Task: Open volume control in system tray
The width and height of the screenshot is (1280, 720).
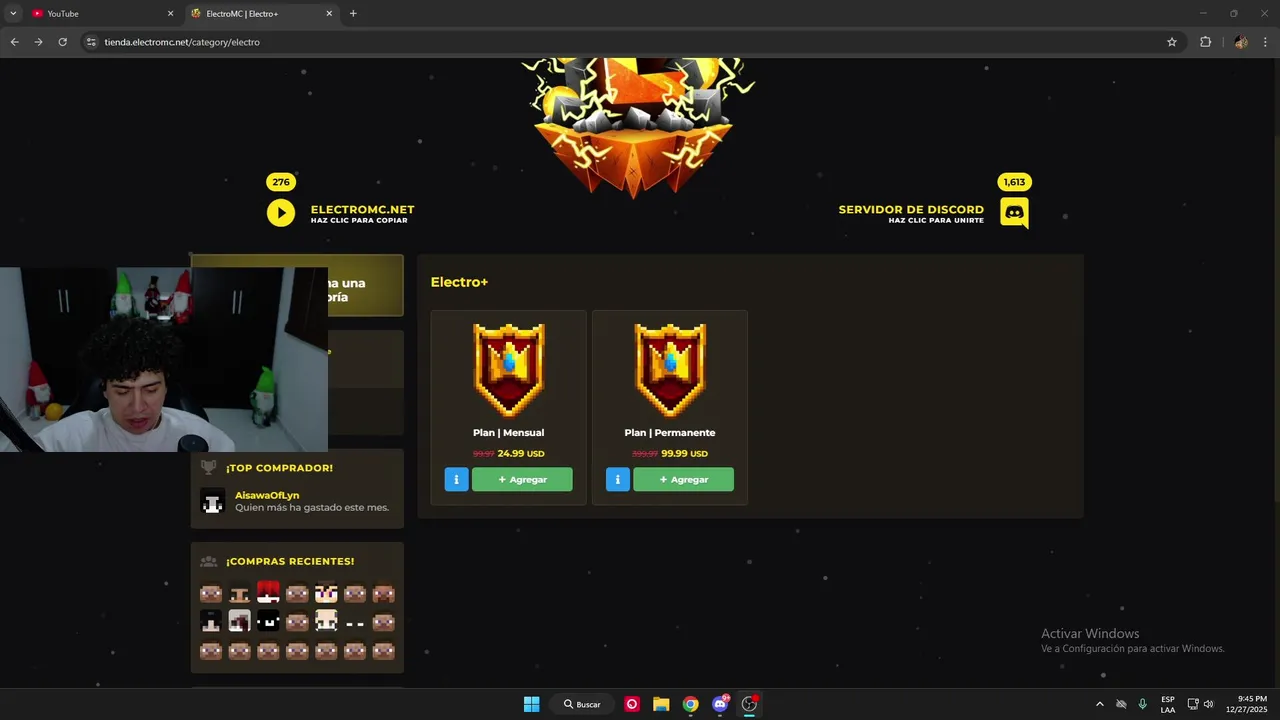Action: click(1208, 704)
